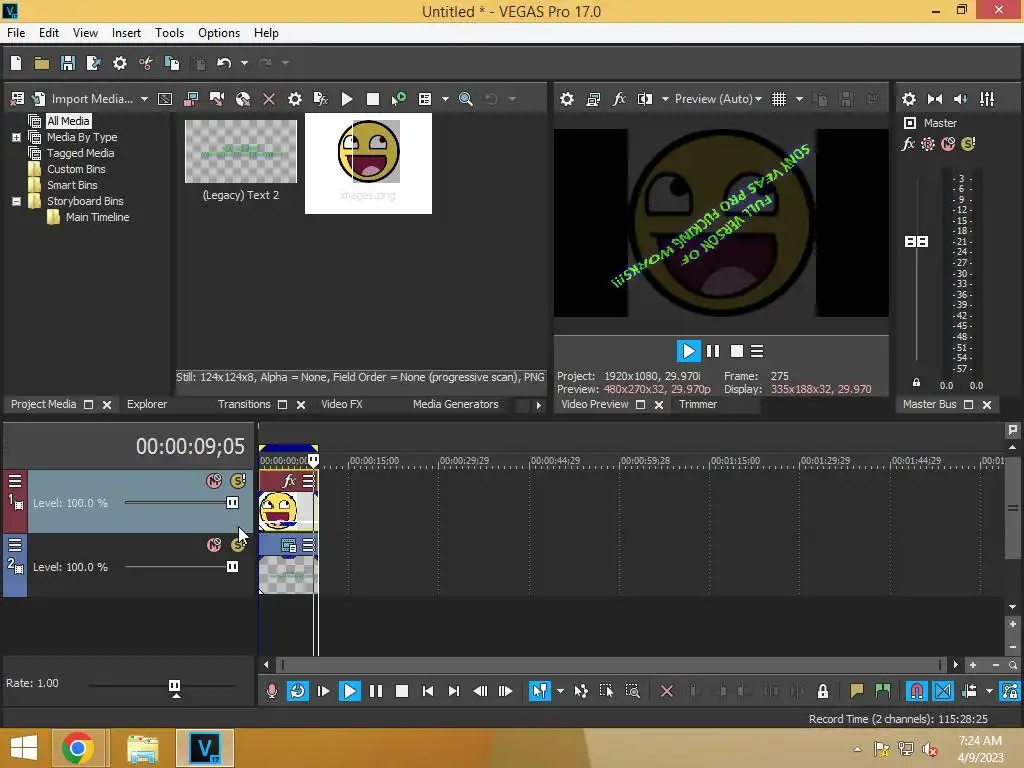Screen dimensions: 1024x768
Task: Open the Insert menu
Action: (x=126, y=33)
